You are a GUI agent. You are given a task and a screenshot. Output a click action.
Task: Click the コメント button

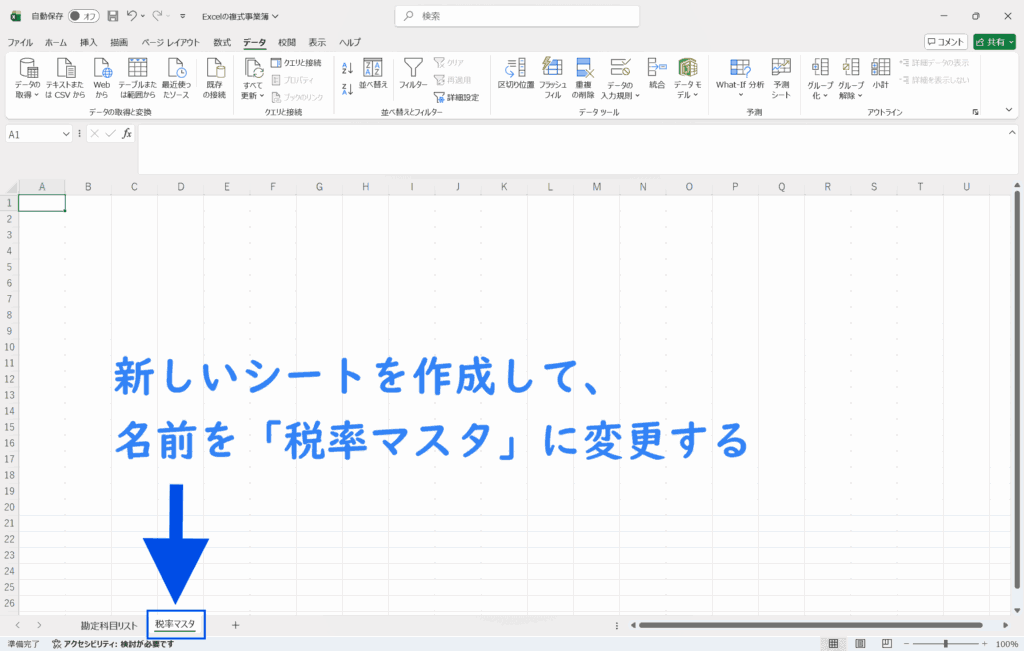coord(945,42)
